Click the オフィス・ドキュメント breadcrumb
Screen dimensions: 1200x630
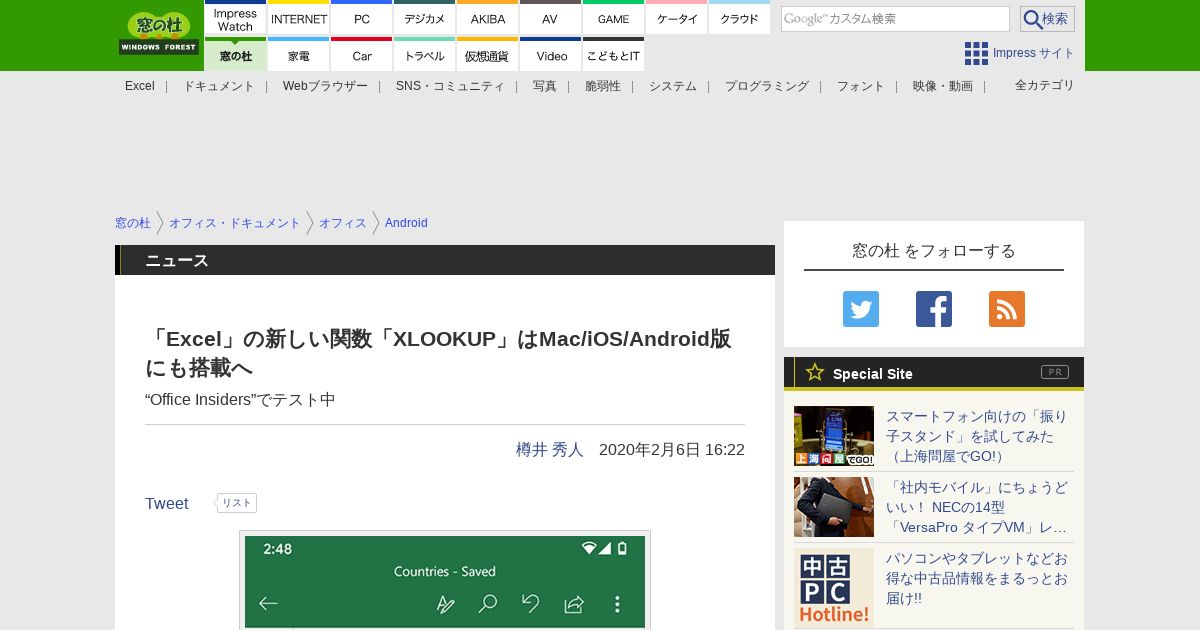[235, 223]
